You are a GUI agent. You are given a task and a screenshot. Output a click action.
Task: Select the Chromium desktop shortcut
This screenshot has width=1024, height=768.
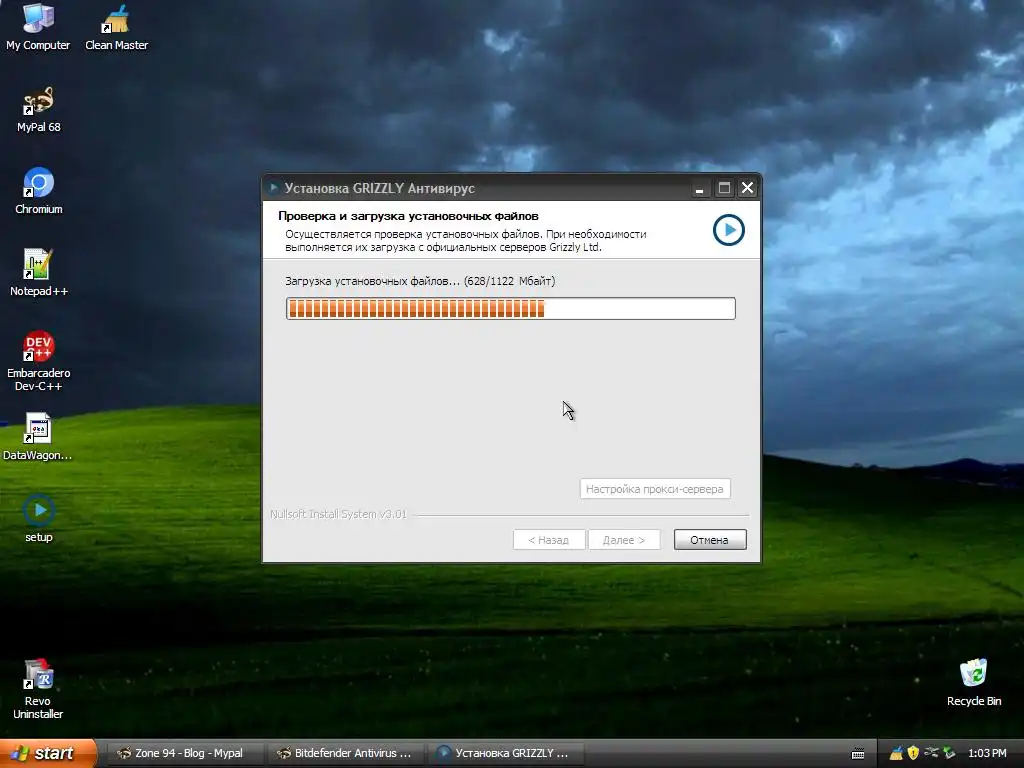coord(38,191)
